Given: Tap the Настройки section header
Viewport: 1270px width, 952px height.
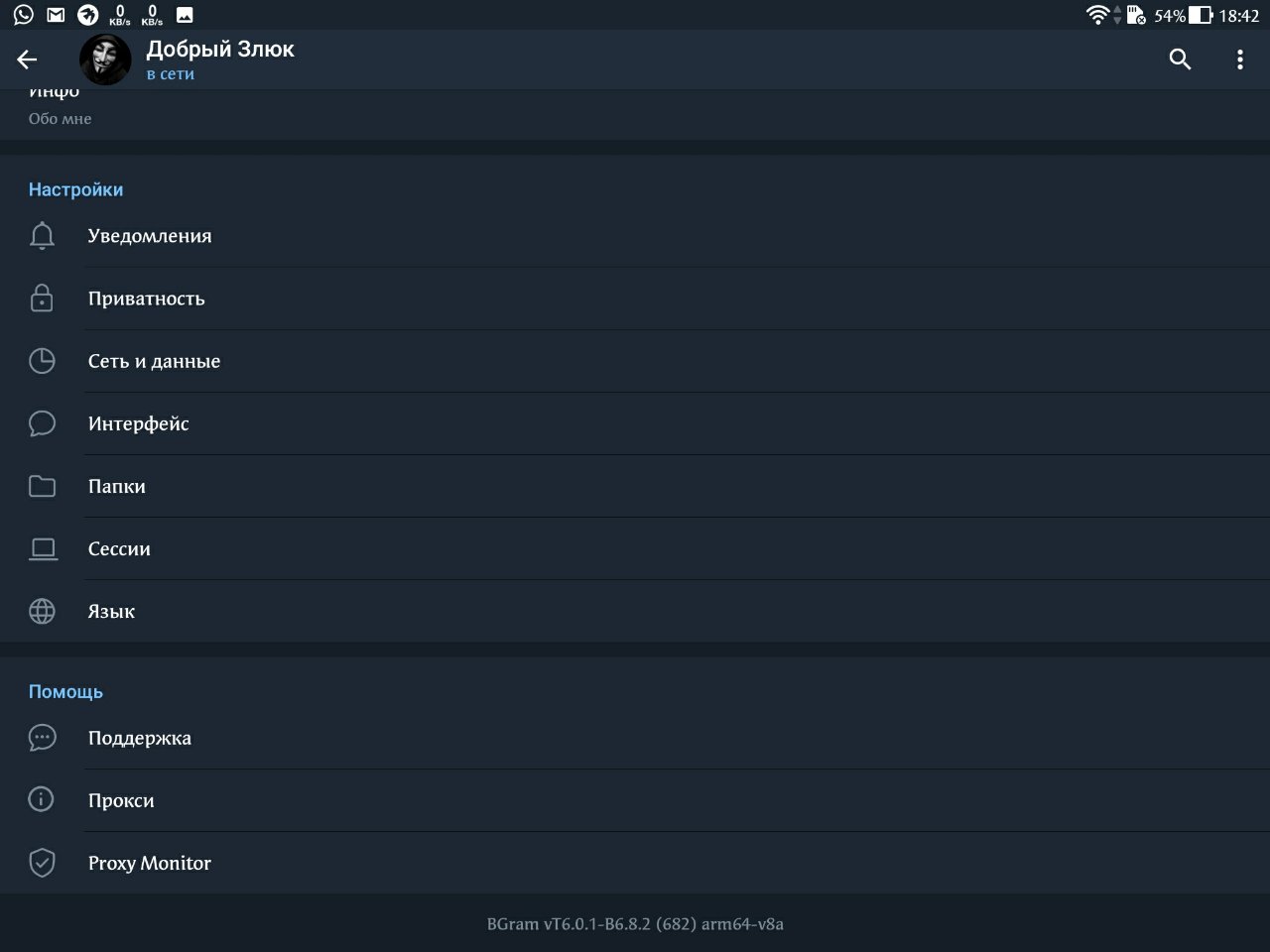Looking at the screenshot, I should 75,189.
